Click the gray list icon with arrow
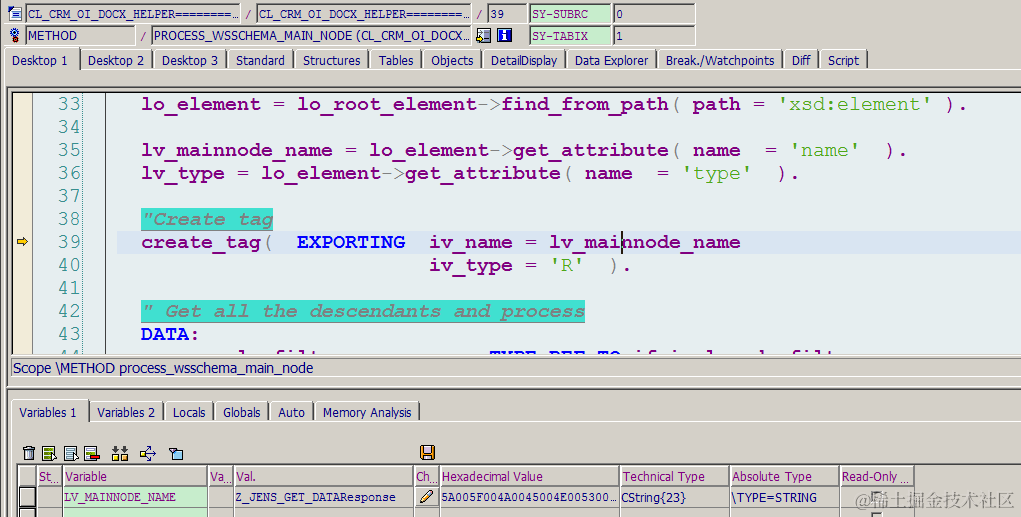 (x=71, y=453)
